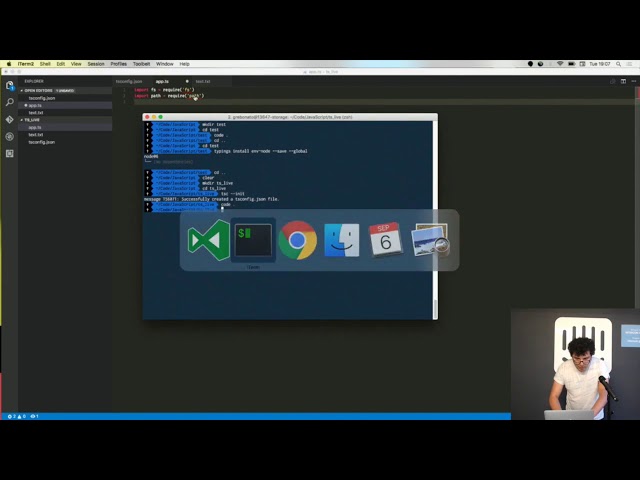The height and width of the screenshot is (480, 640).
Task: Click the 'tsc --init' terminal line
Action: click(233, 194)
